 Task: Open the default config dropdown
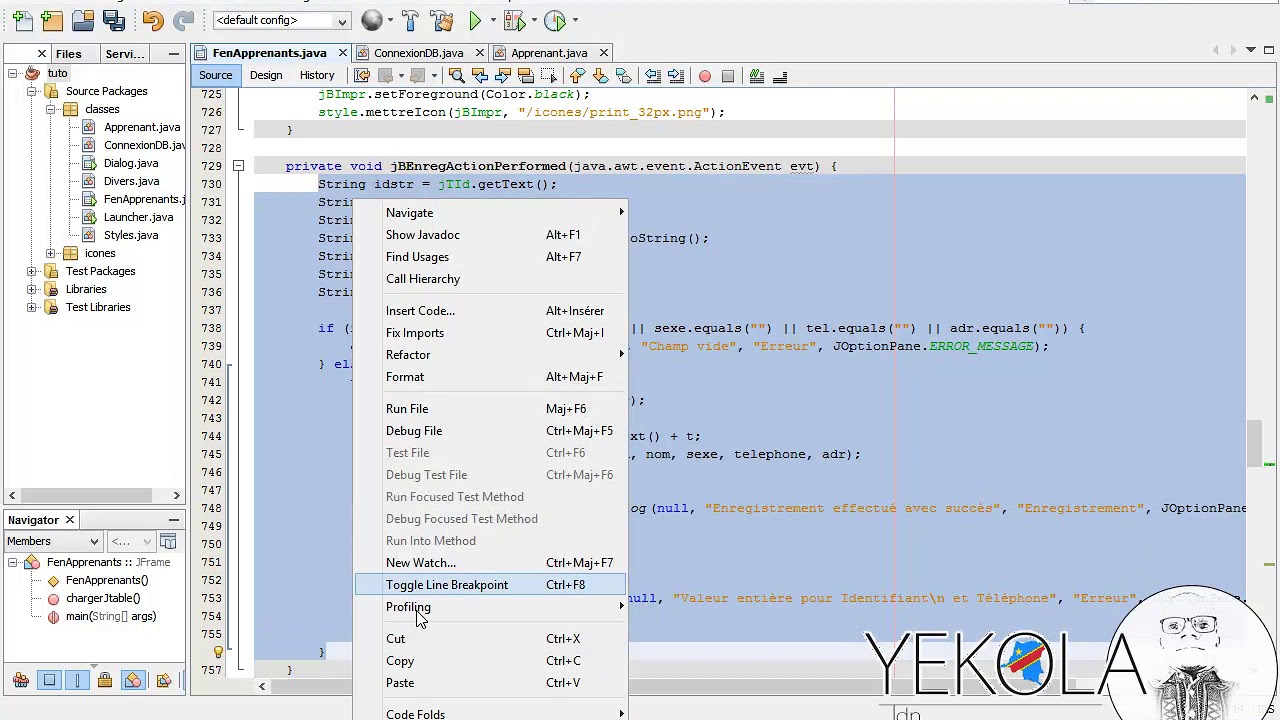(x=281, y=20)
